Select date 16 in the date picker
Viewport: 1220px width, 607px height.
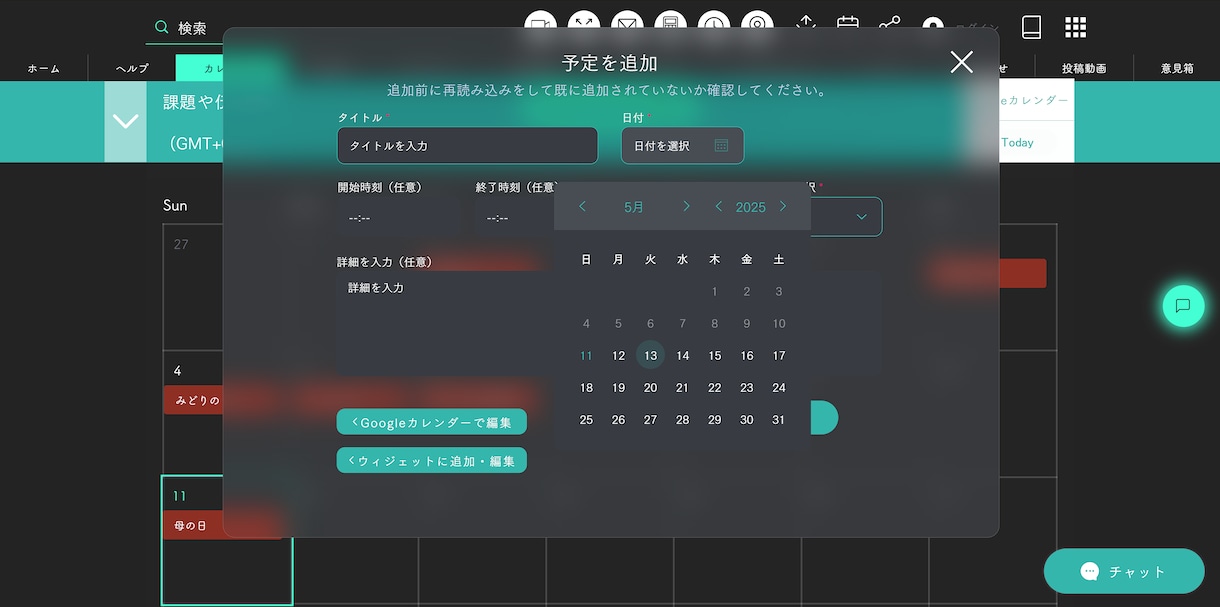(x=746, y=355)
